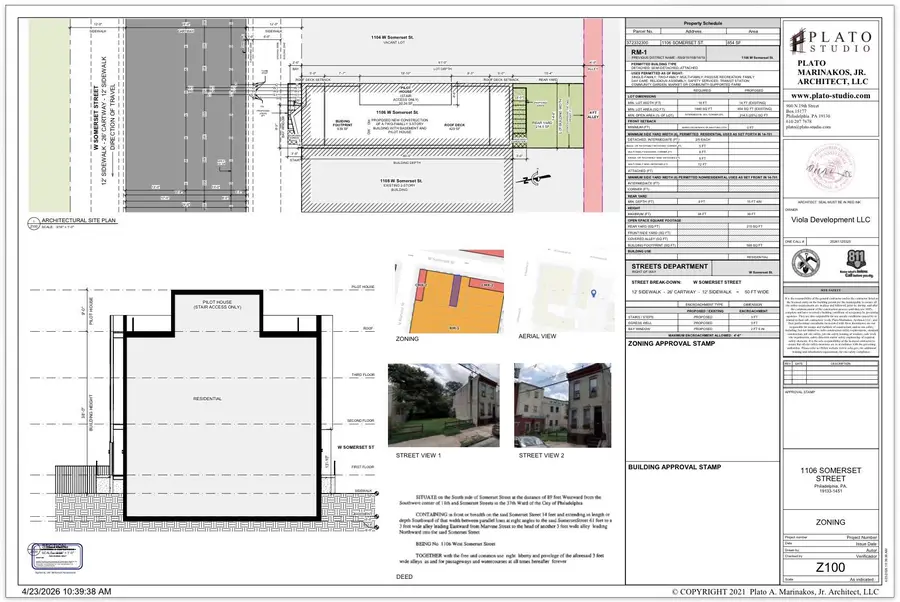The image size is (900, 602).
Task: Click the timestamp '4/23/2026 10:39:38 AM'
Action: tap(67, 591)
